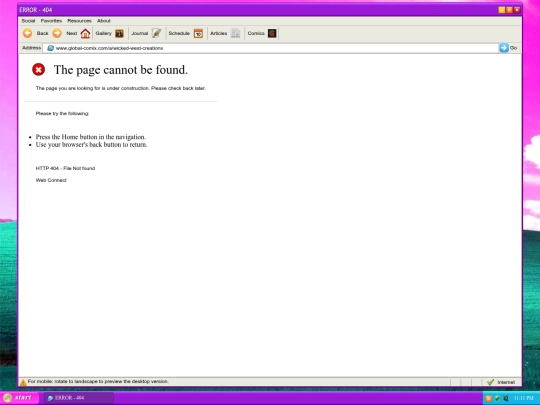The width and height of the screenshot is (540, 405).
Task: Click the volume speaker tray icon
Action: pyautogui.click(x=506, y=398)
